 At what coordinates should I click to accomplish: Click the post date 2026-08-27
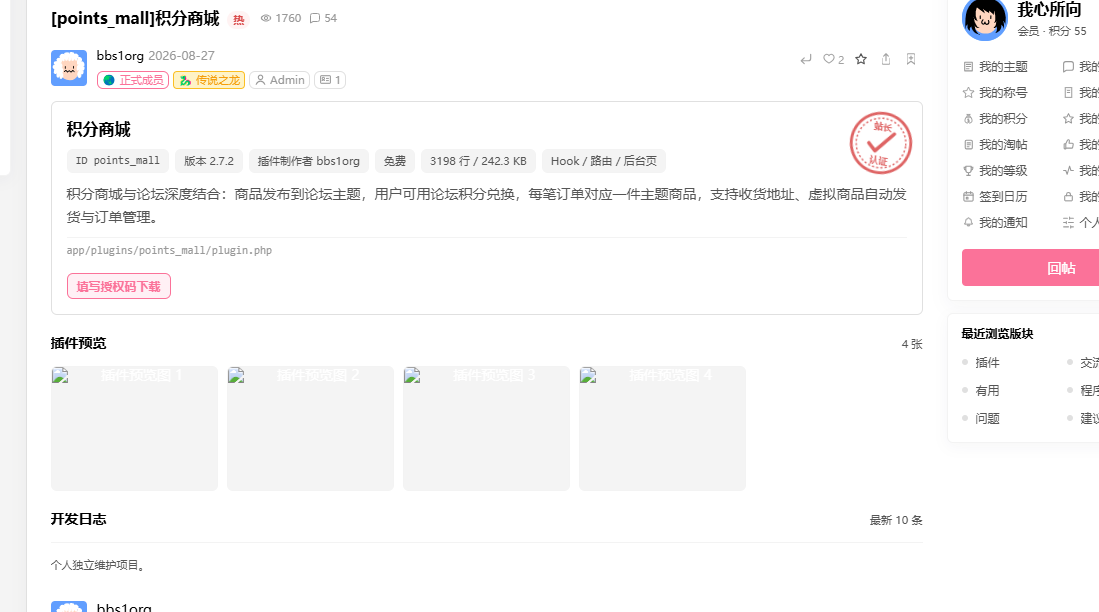pyautogui.click(x=182, y=55)
